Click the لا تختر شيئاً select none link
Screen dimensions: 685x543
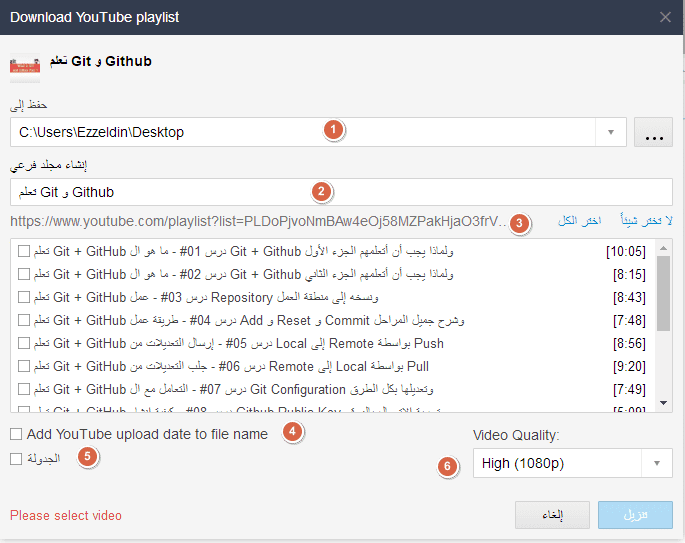click(647, 221)
